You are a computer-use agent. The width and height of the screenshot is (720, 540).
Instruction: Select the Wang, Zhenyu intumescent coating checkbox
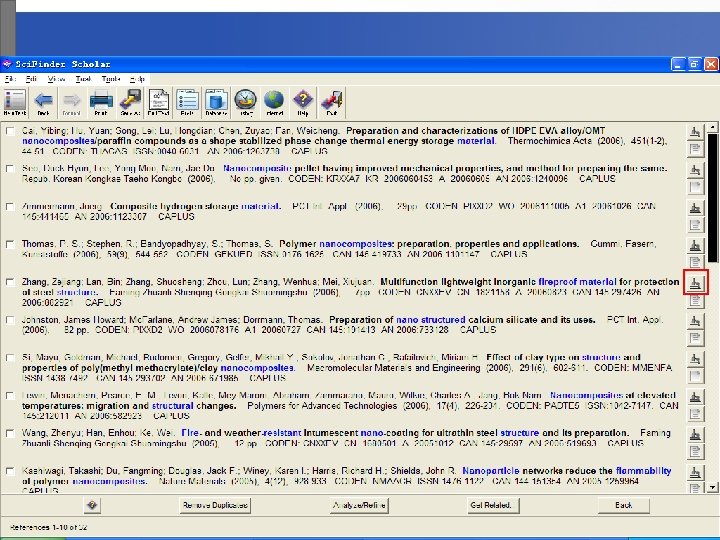pos(10,433)
